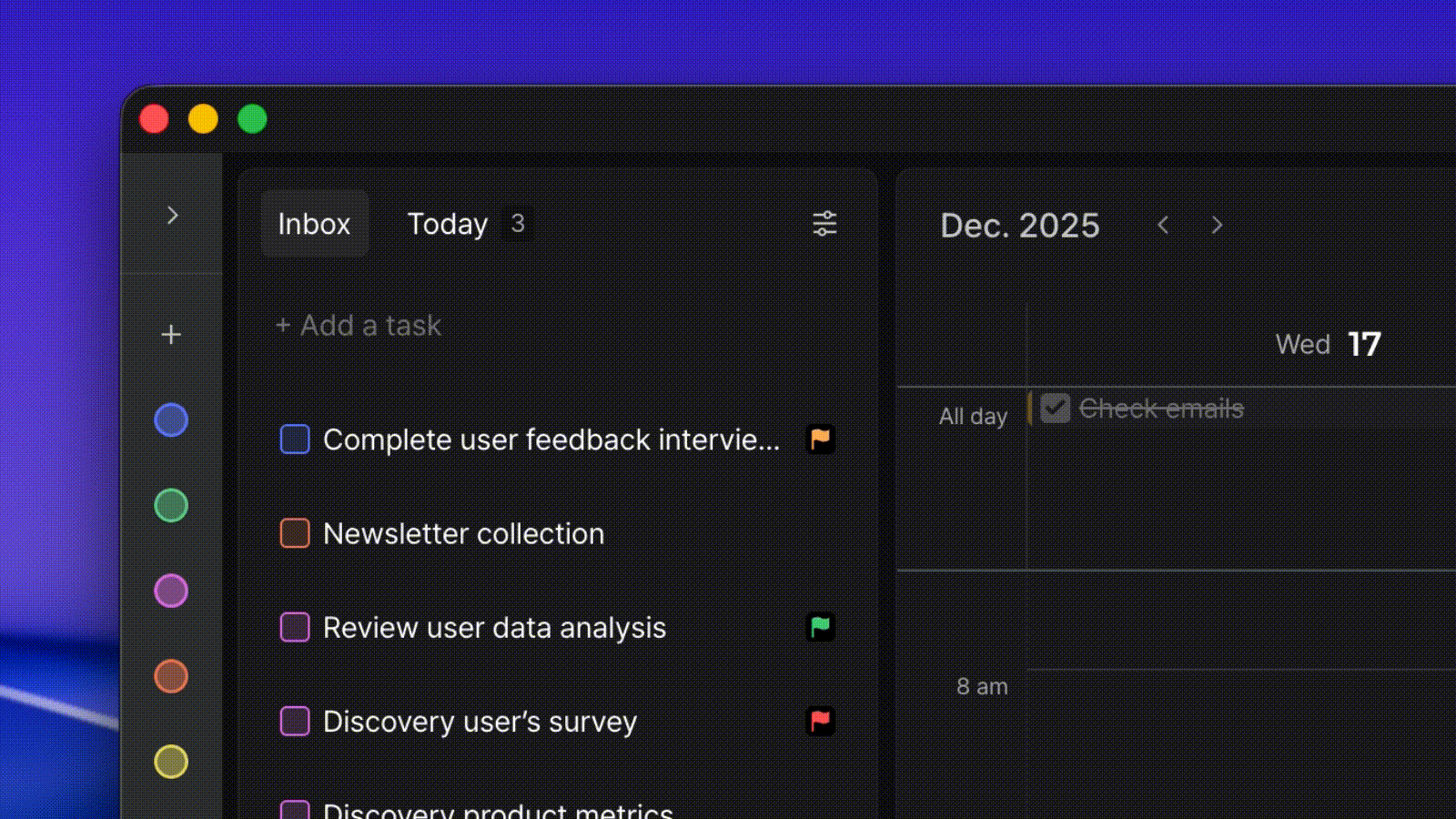The width and height of the screenshot is (1456, 819).
Task: Click the orange flag on feedback interview task
Action: coord(821,440)
